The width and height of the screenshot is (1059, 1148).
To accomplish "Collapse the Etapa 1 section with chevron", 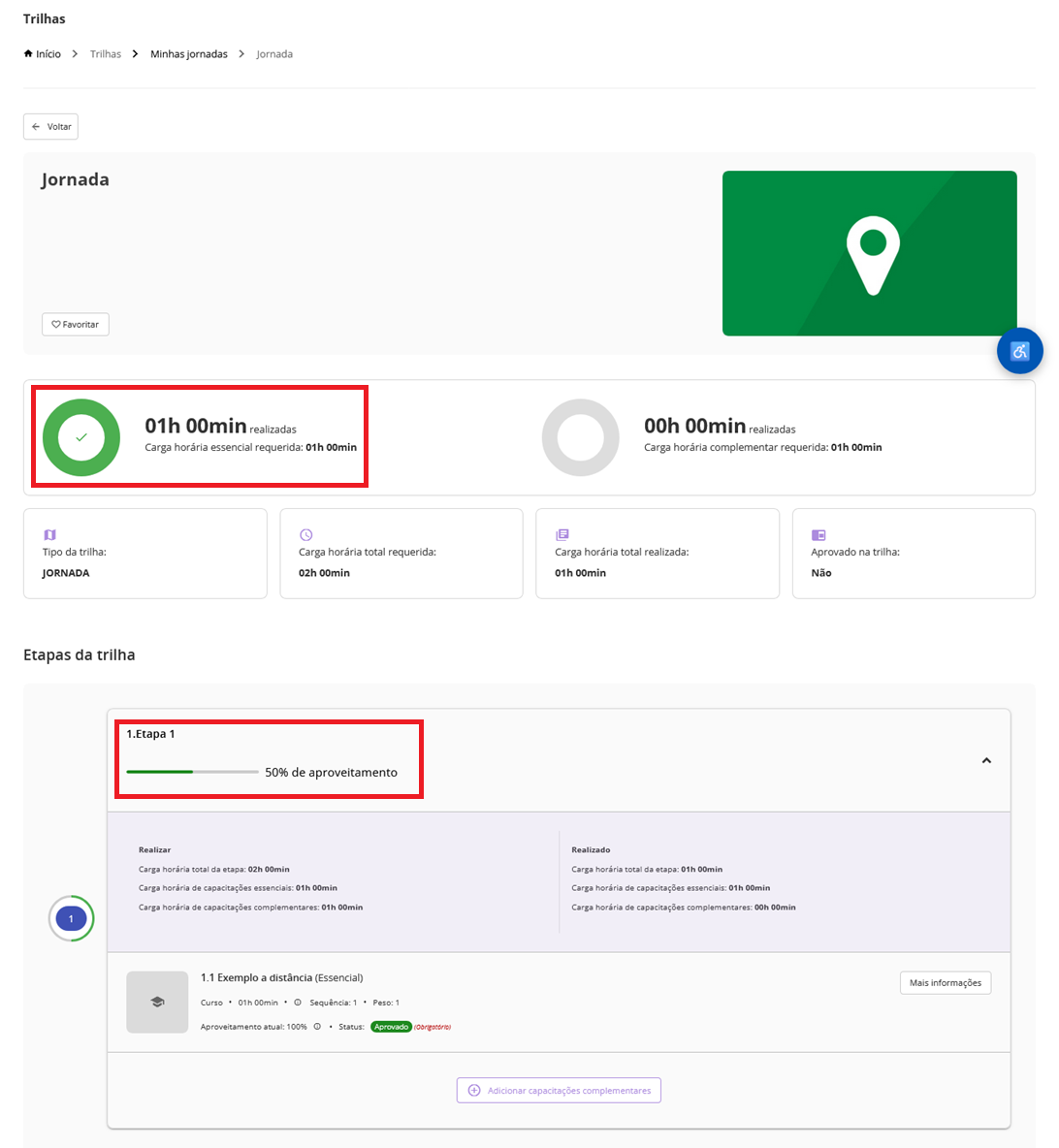I will (986, 760).
